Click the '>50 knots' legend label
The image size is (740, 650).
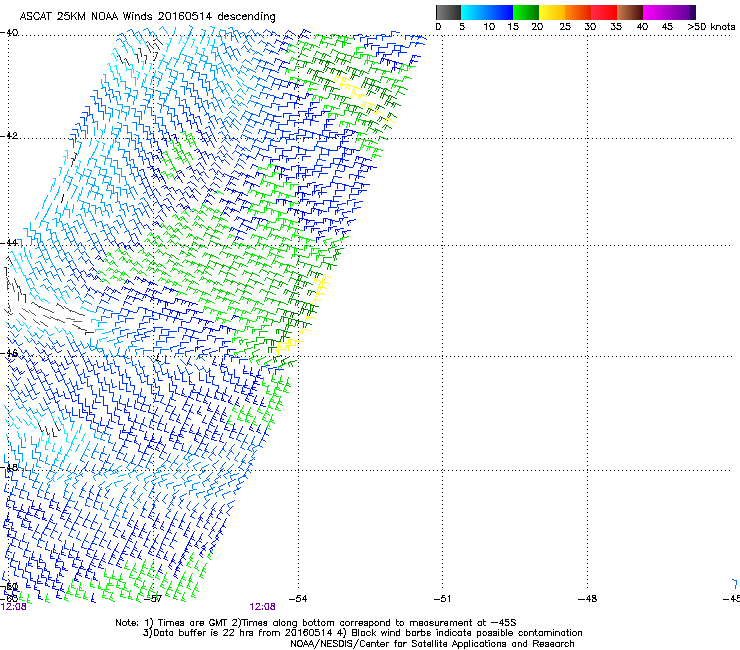click(711, 26)
